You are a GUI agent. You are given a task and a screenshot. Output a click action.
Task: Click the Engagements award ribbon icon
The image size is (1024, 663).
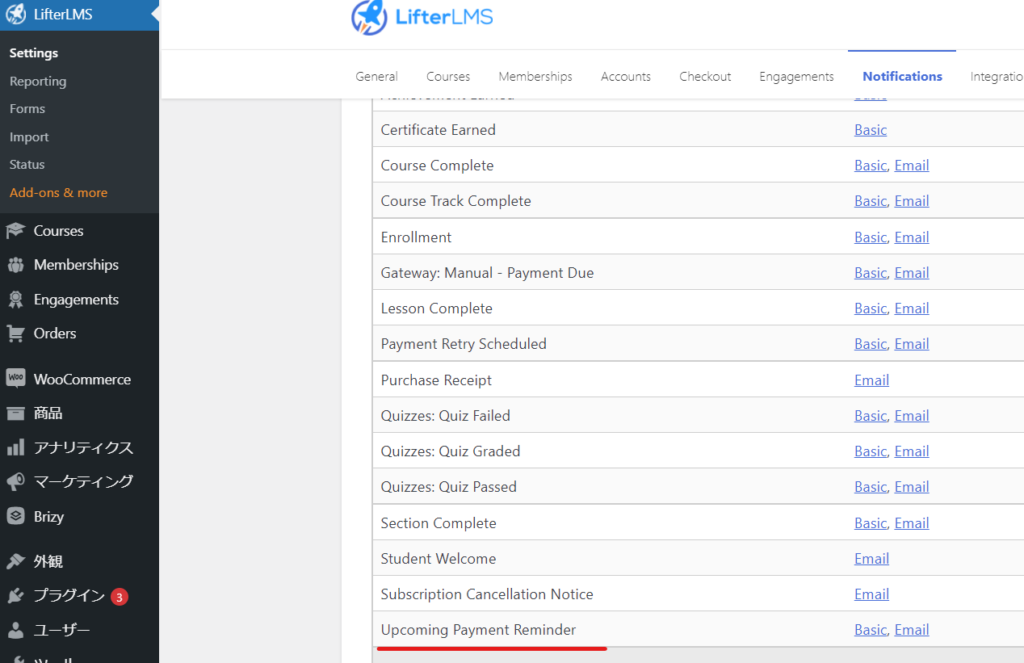pos(16,299)
